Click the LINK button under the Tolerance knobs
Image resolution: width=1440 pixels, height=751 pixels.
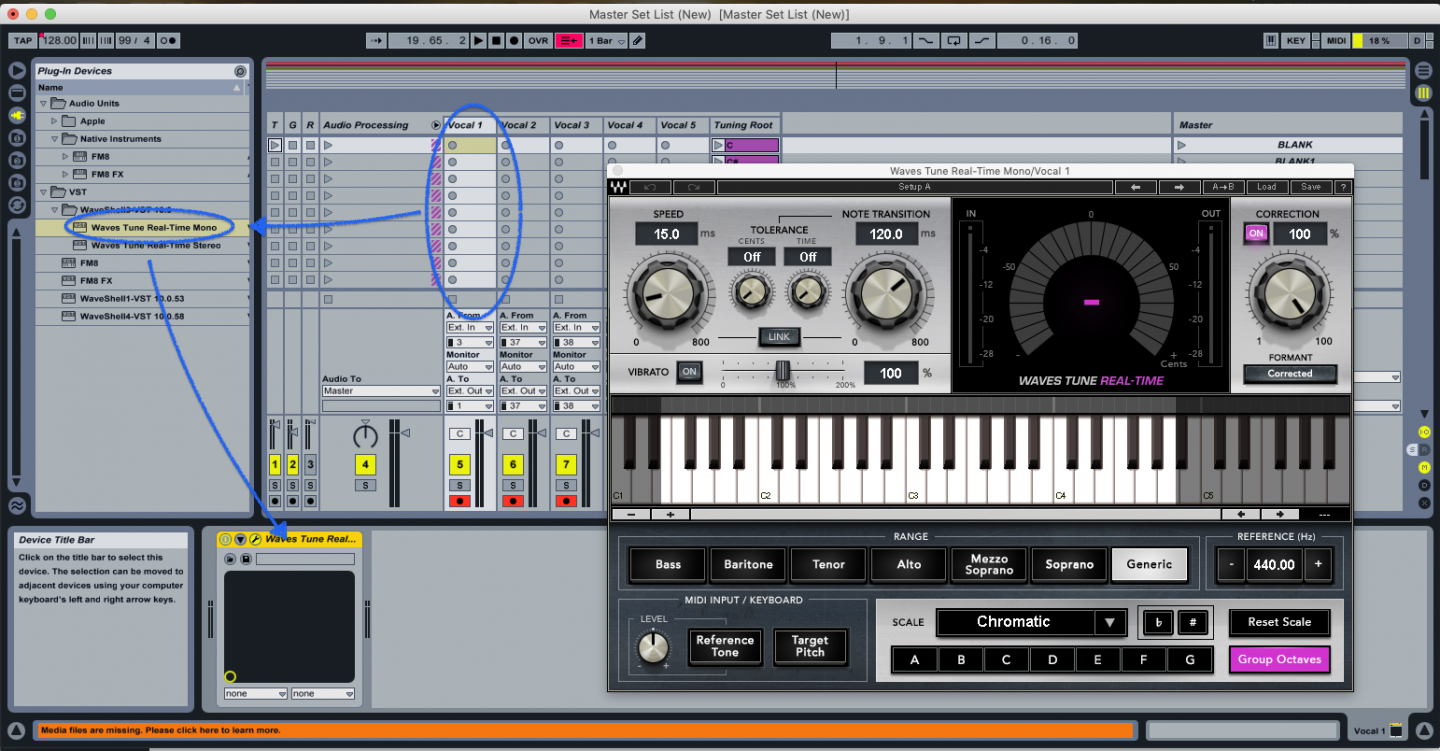pyautogui.click(x=779, y=337)
